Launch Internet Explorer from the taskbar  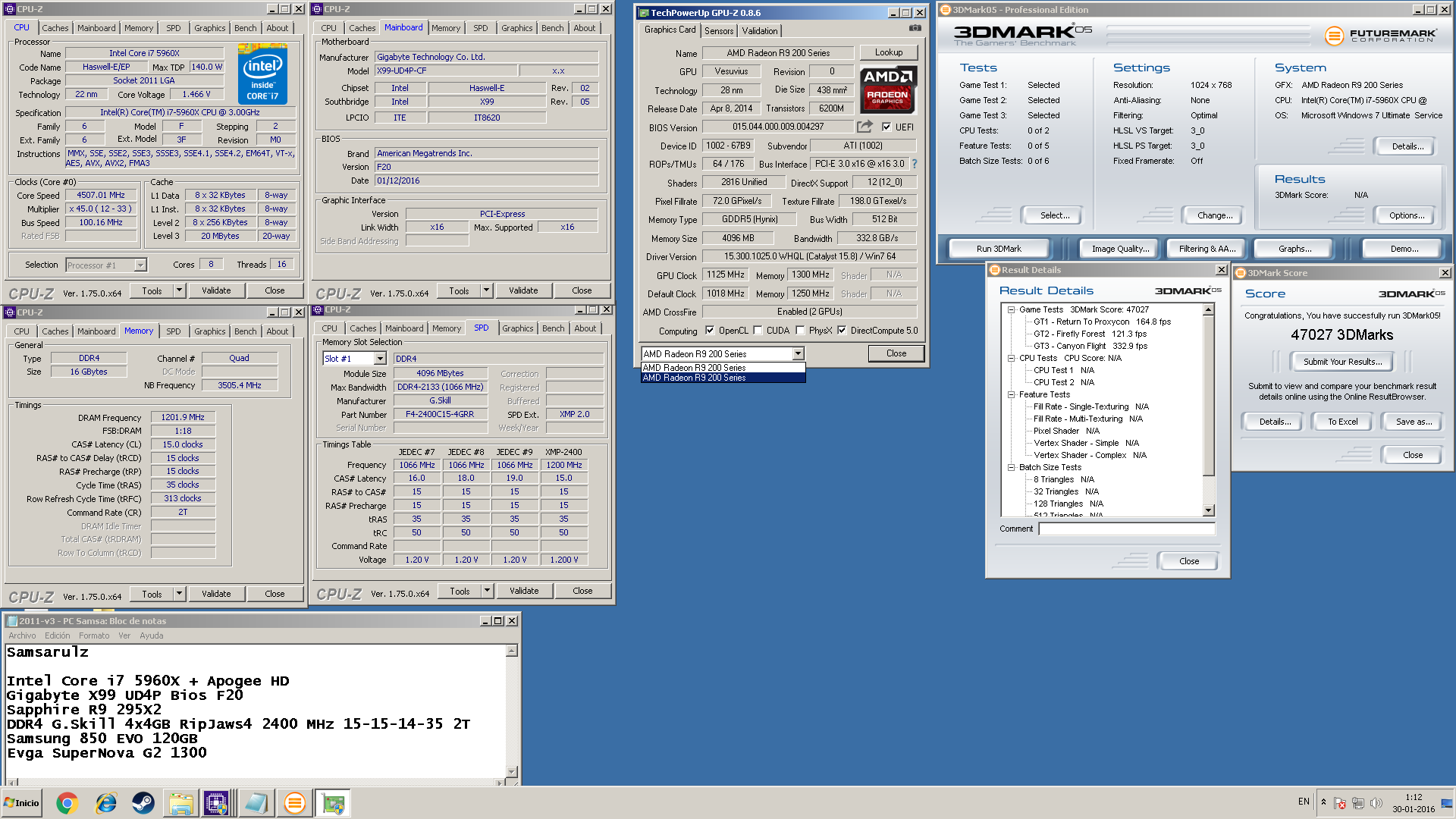click(x=105, y=803)
